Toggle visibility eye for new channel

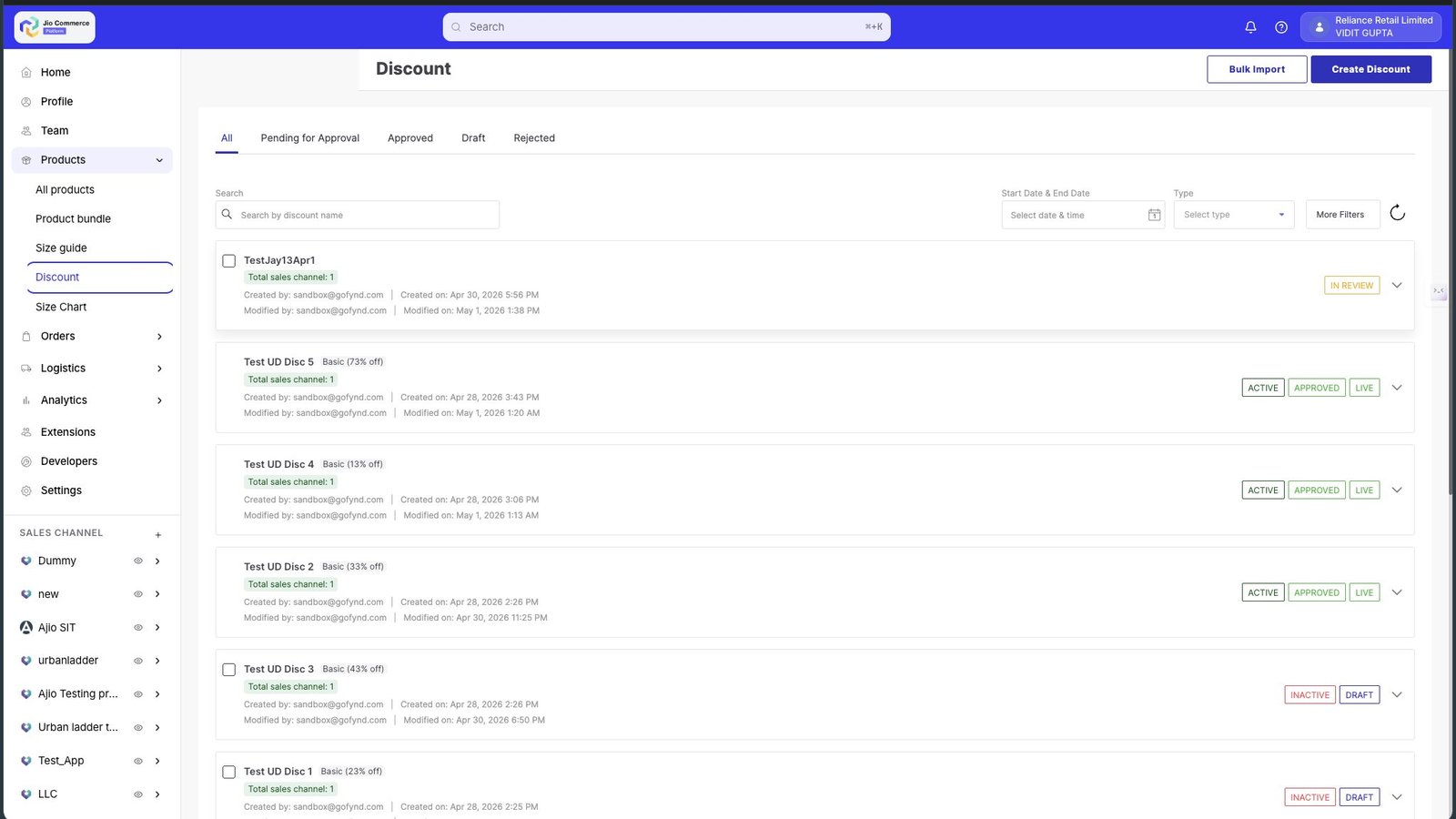point(138,594)
